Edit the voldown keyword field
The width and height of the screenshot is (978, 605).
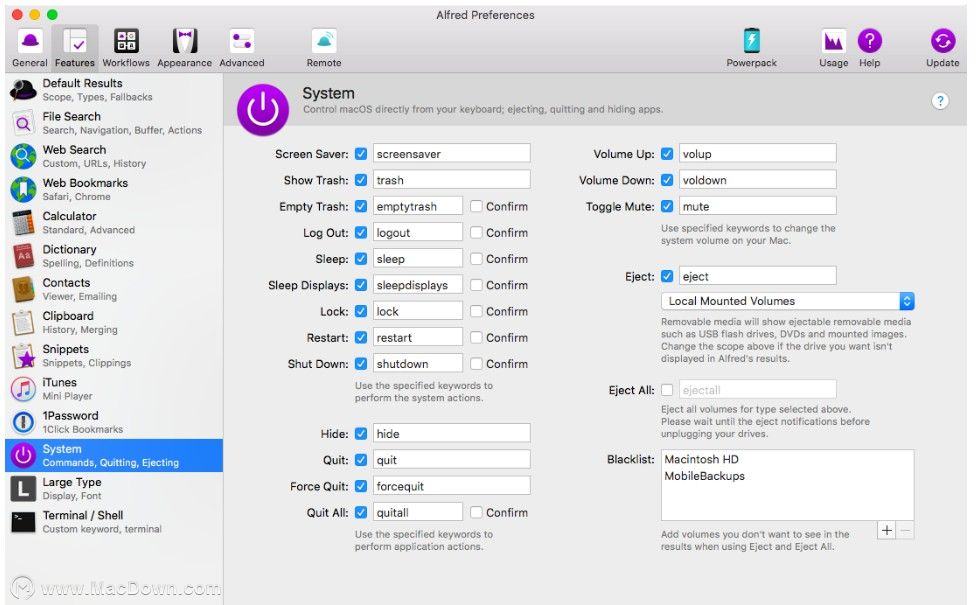758,180
